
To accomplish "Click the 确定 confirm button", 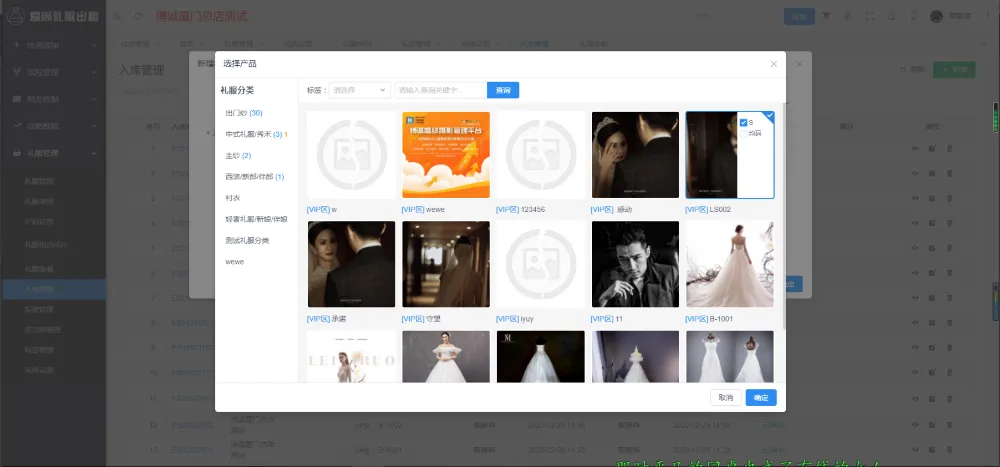I will [x=761, y=397].
